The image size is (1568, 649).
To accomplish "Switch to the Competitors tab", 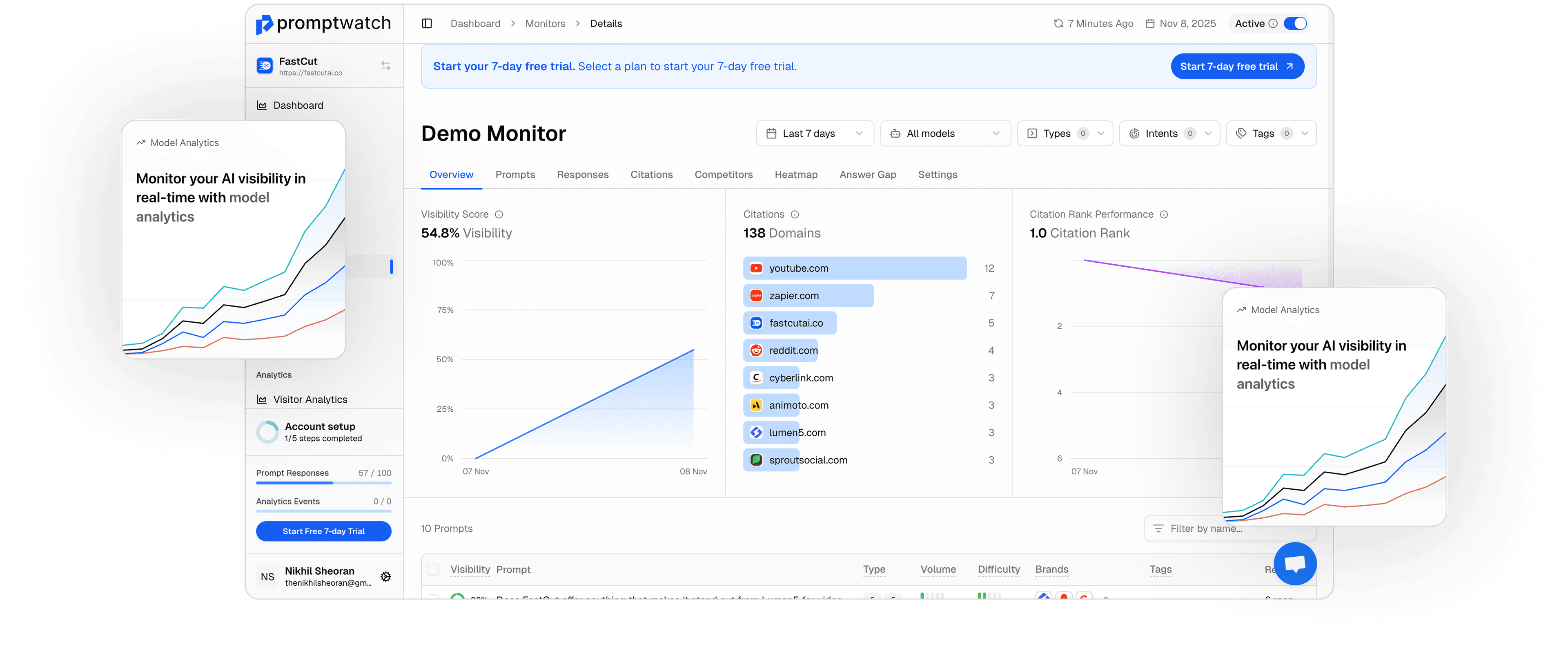I will (723, 175).
